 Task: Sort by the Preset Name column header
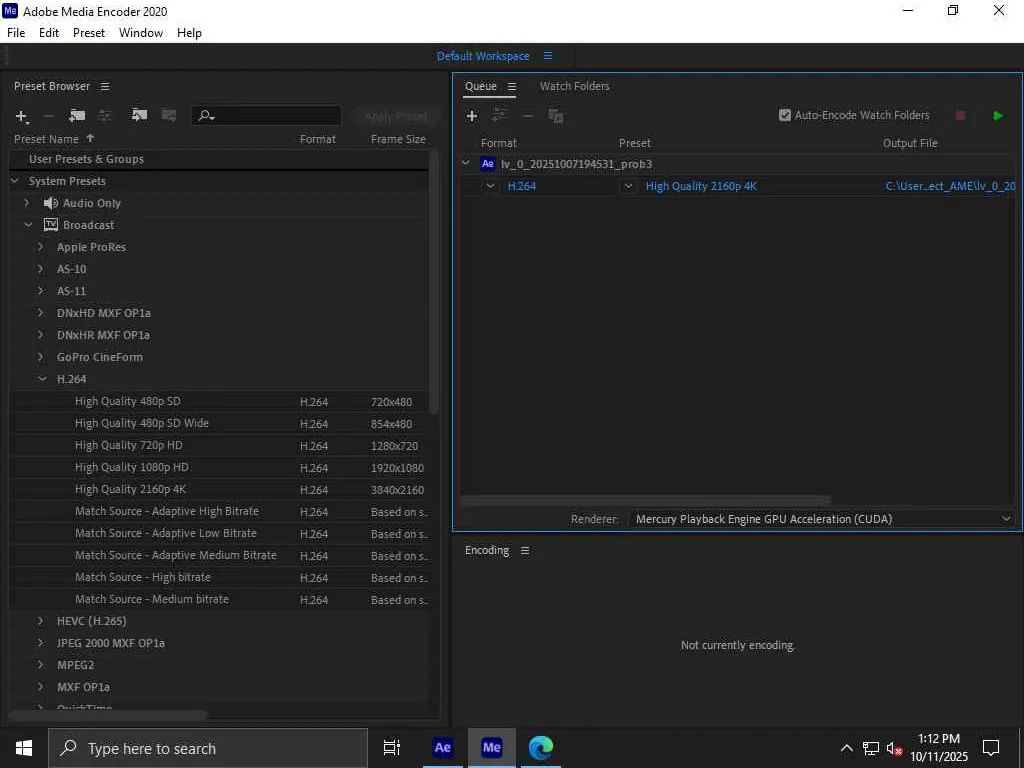46,139
